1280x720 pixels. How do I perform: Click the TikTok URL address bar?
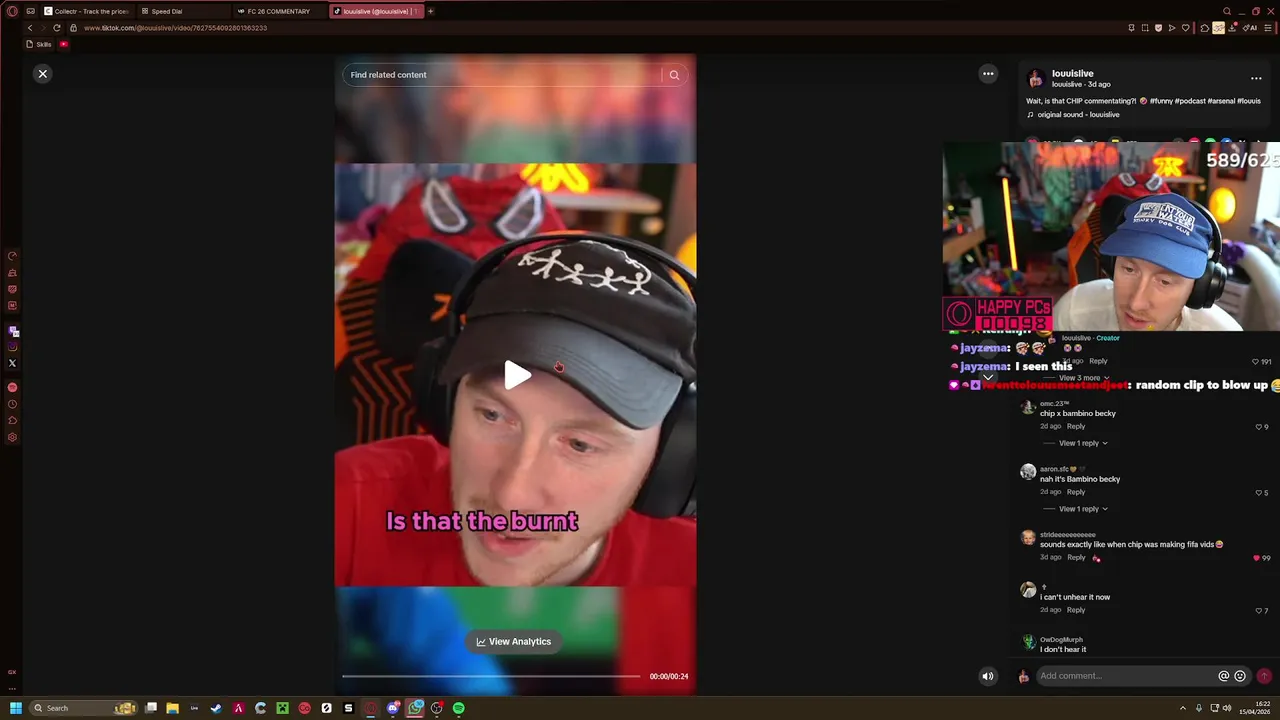click(x=175, y=28)
